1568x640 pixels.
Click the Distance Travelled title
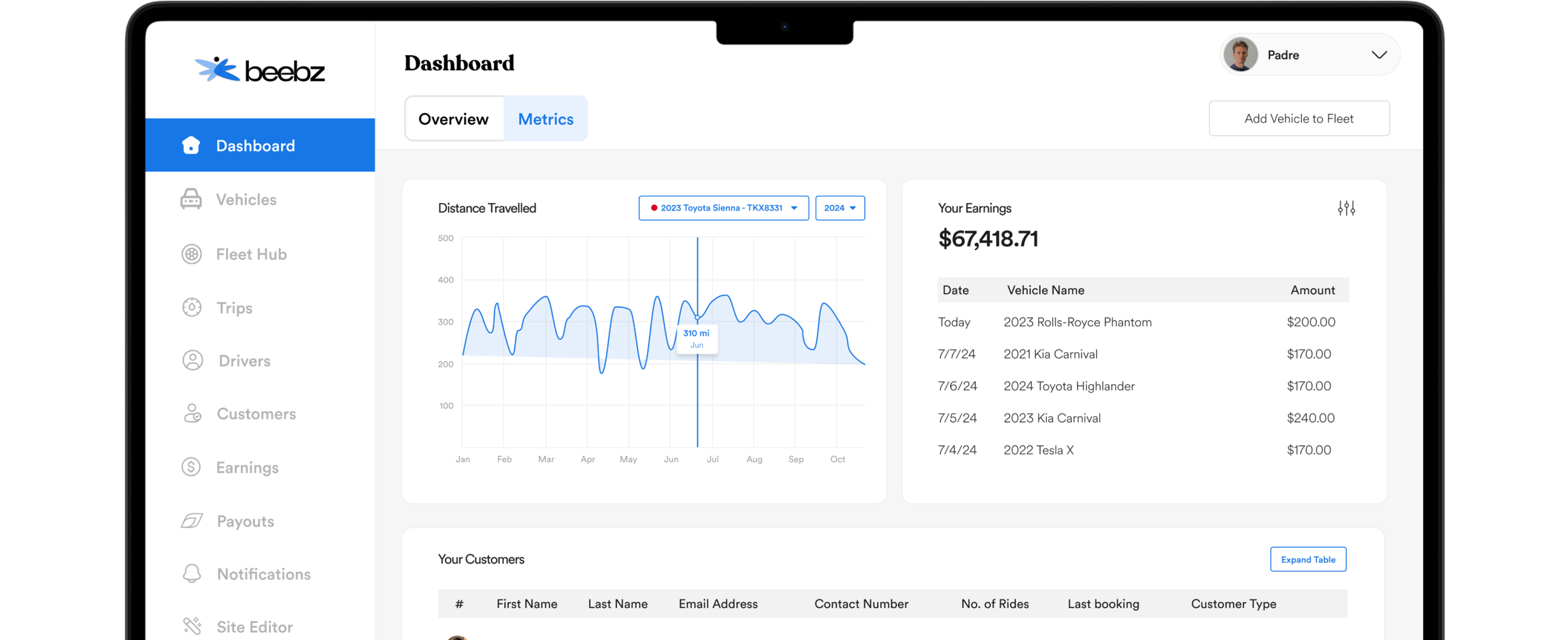coord(487,208)
